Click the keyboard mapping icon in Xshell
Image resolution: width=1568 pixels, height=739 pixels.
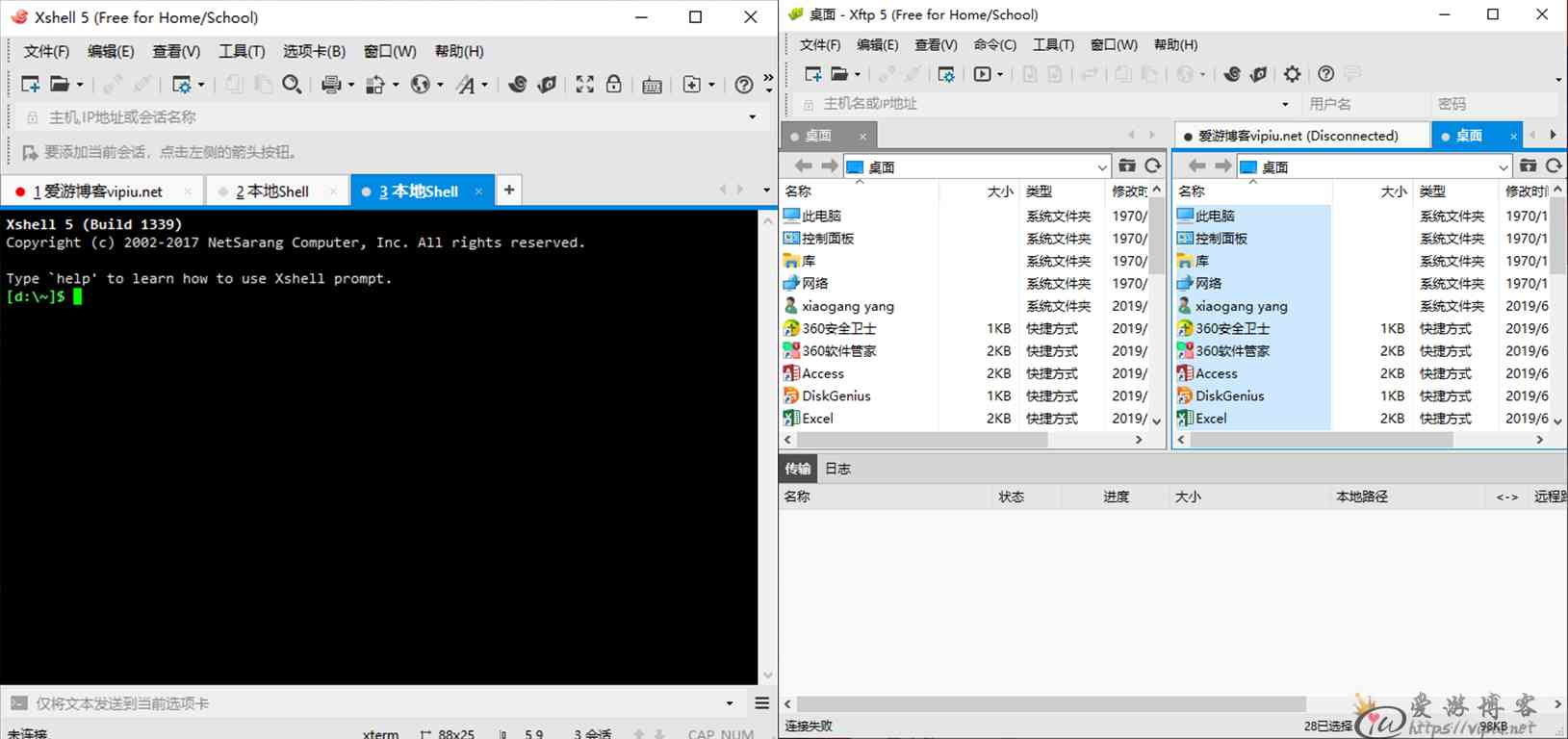pyautogui.click(x=652, y=85)
